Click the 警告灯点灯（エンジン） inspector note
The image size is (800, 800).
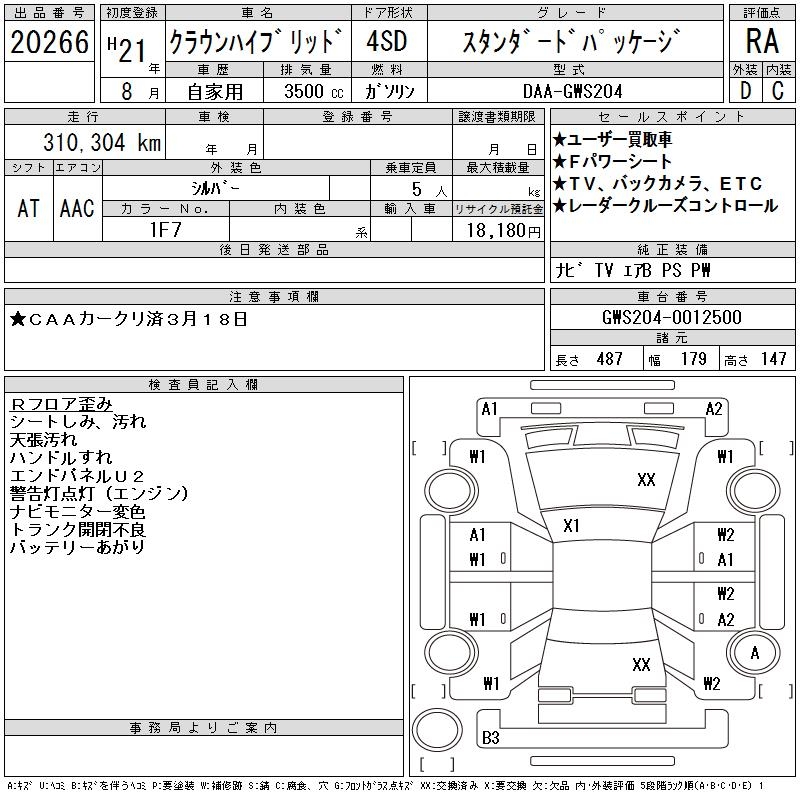[x=99, y=494]
